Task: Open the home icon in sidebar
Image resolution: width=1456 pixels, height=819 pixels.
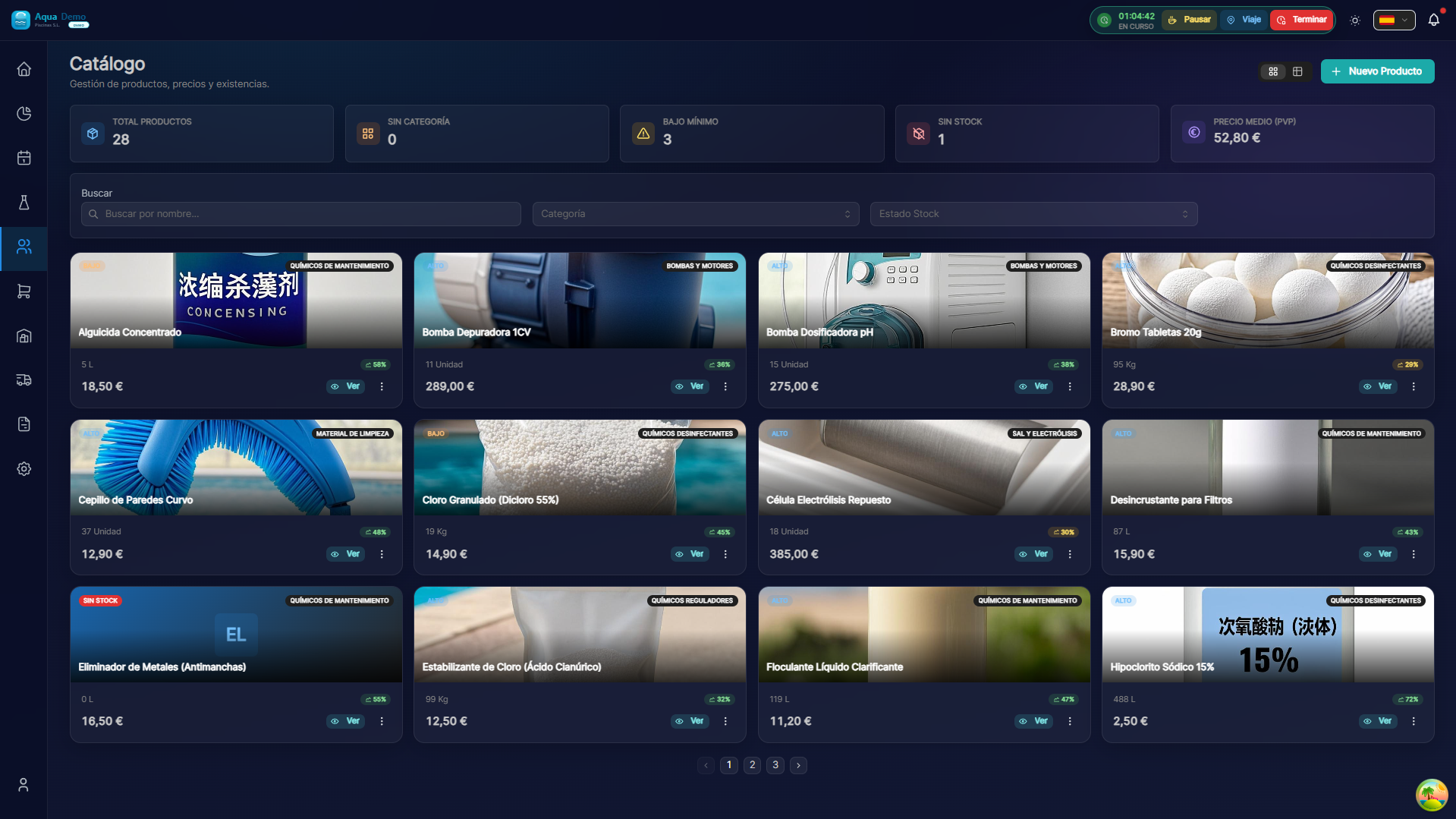Action: pos(24,69)
